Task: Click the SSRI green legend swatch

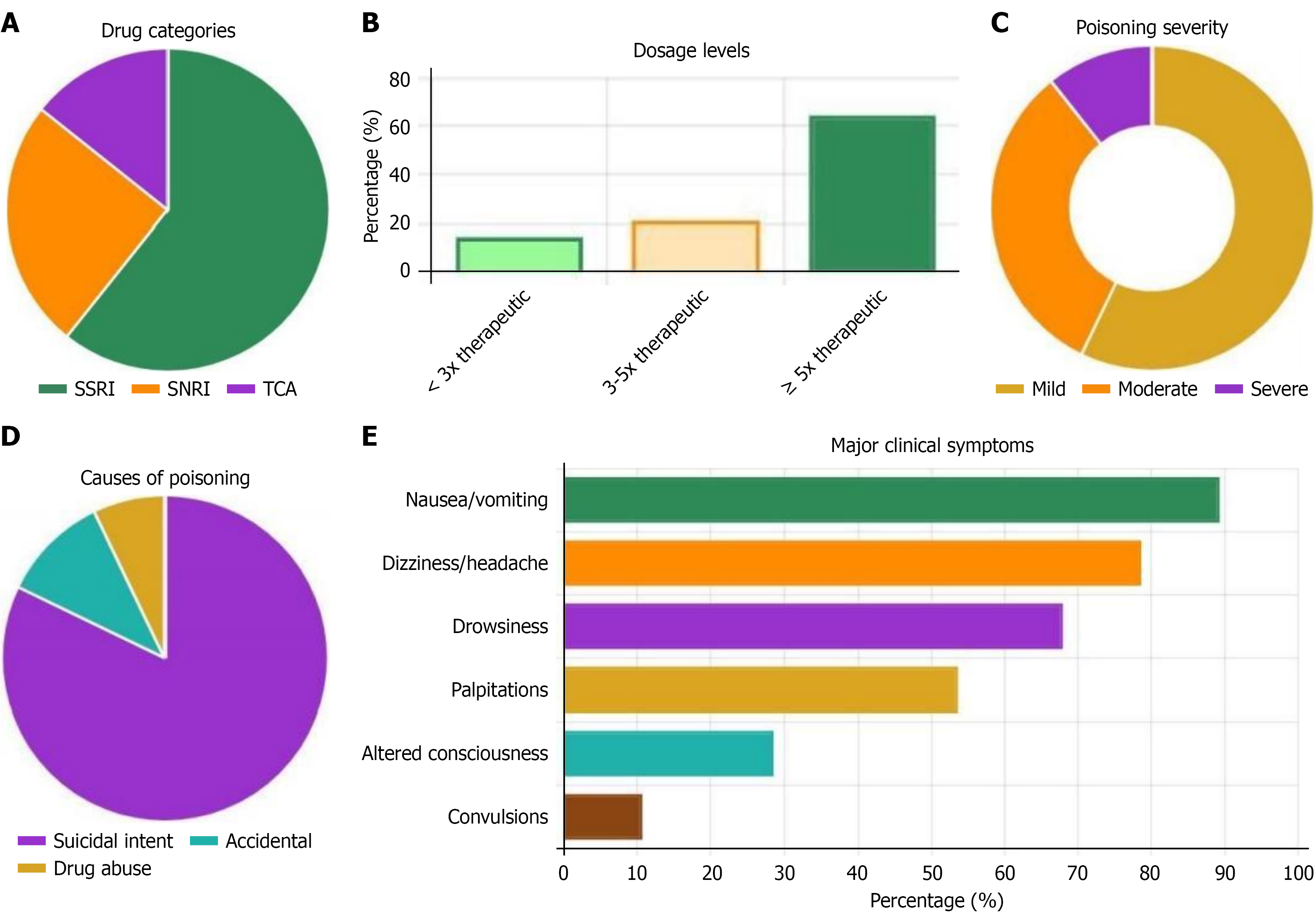Action: (52, 389)
